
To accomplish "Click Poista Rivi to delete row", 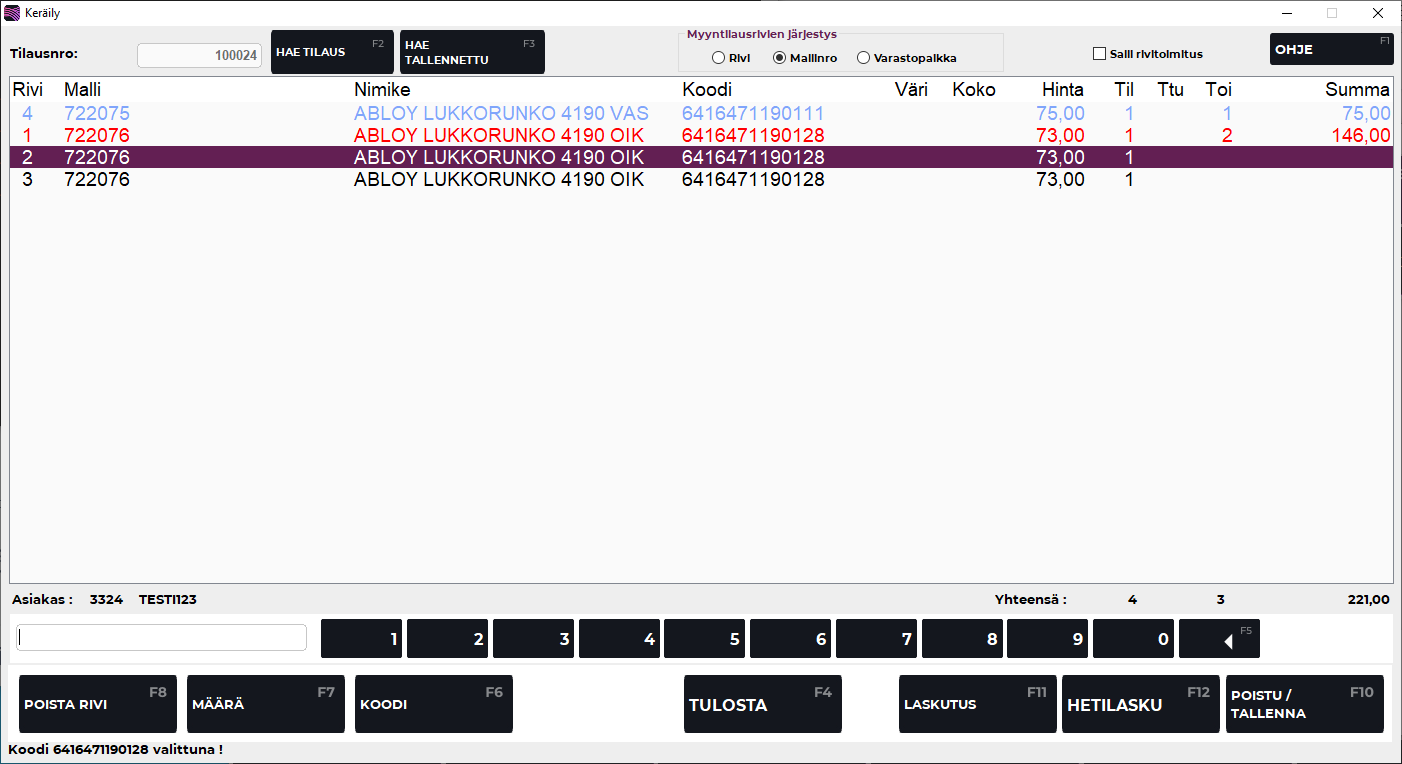I will pyautogui.click(x=98, y=704).
